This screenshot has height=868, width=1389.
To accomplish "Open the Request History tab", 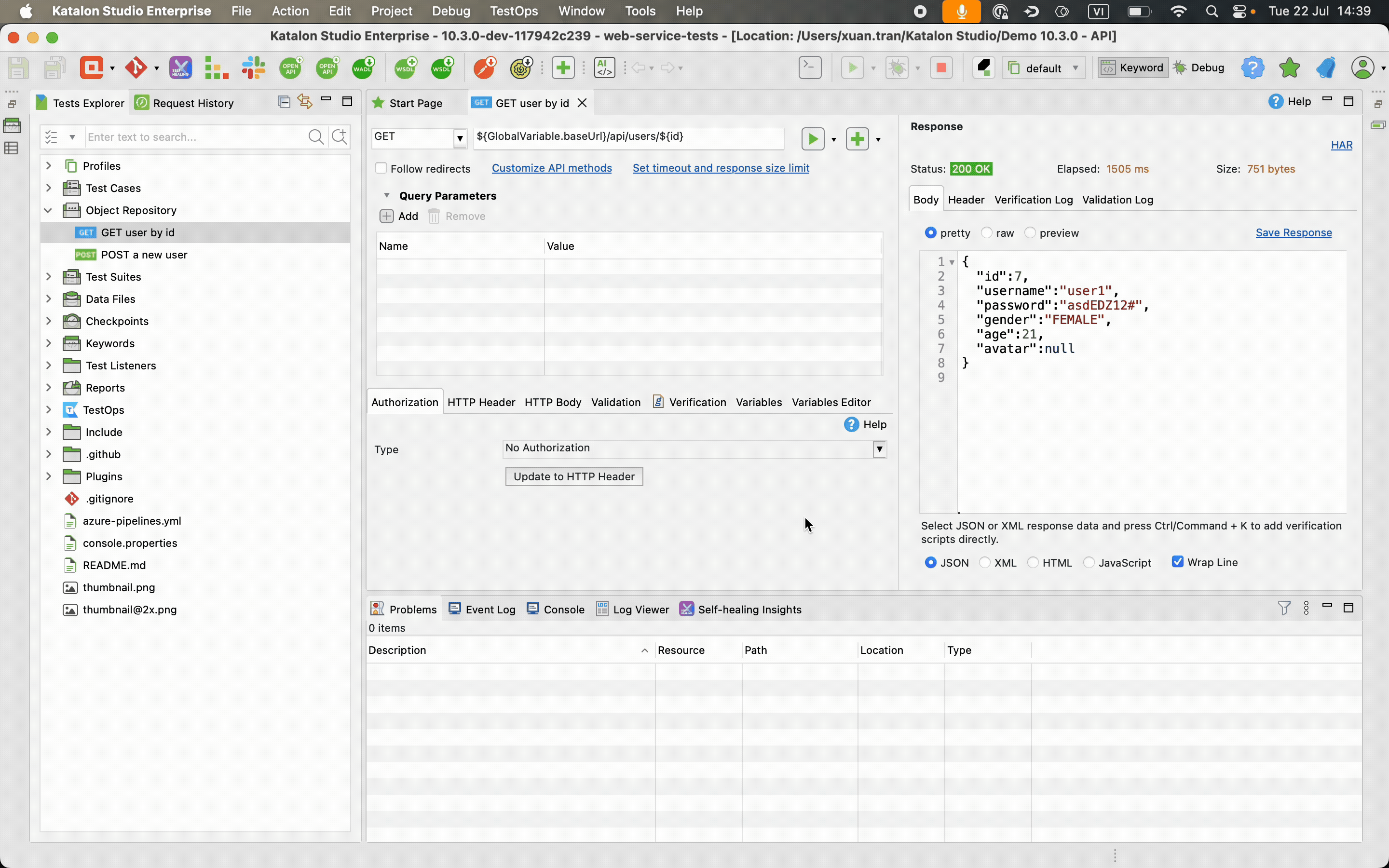I will (x=185, y=103).
